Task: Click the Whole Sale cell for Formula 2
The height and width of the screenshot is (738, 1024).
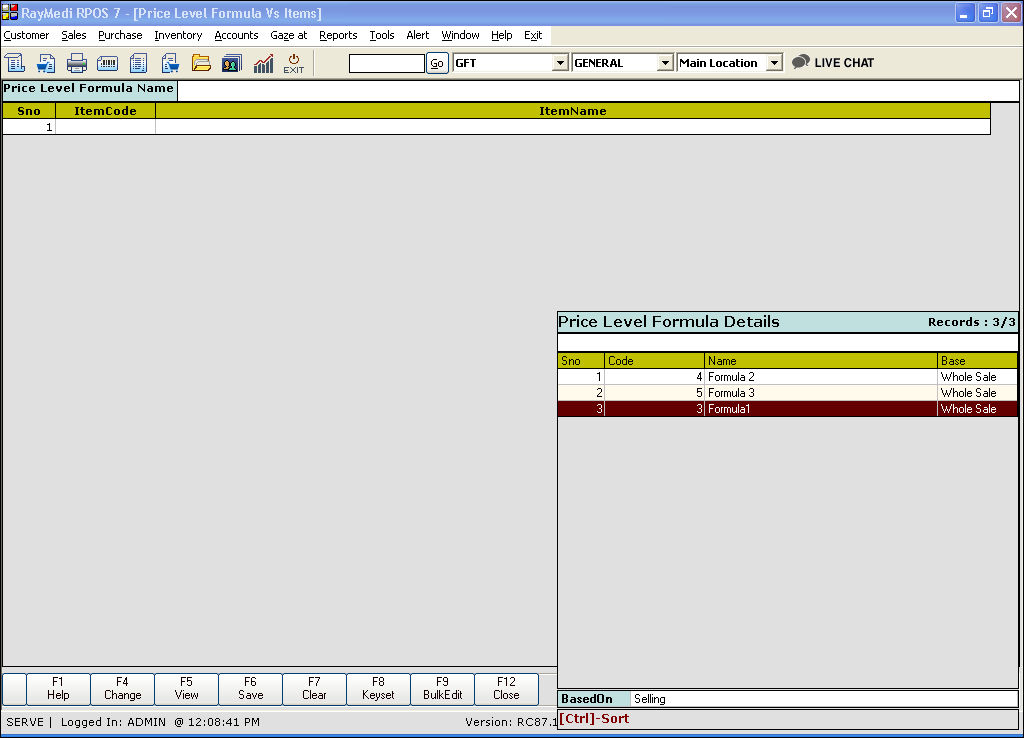Action: tap(978, 377)
